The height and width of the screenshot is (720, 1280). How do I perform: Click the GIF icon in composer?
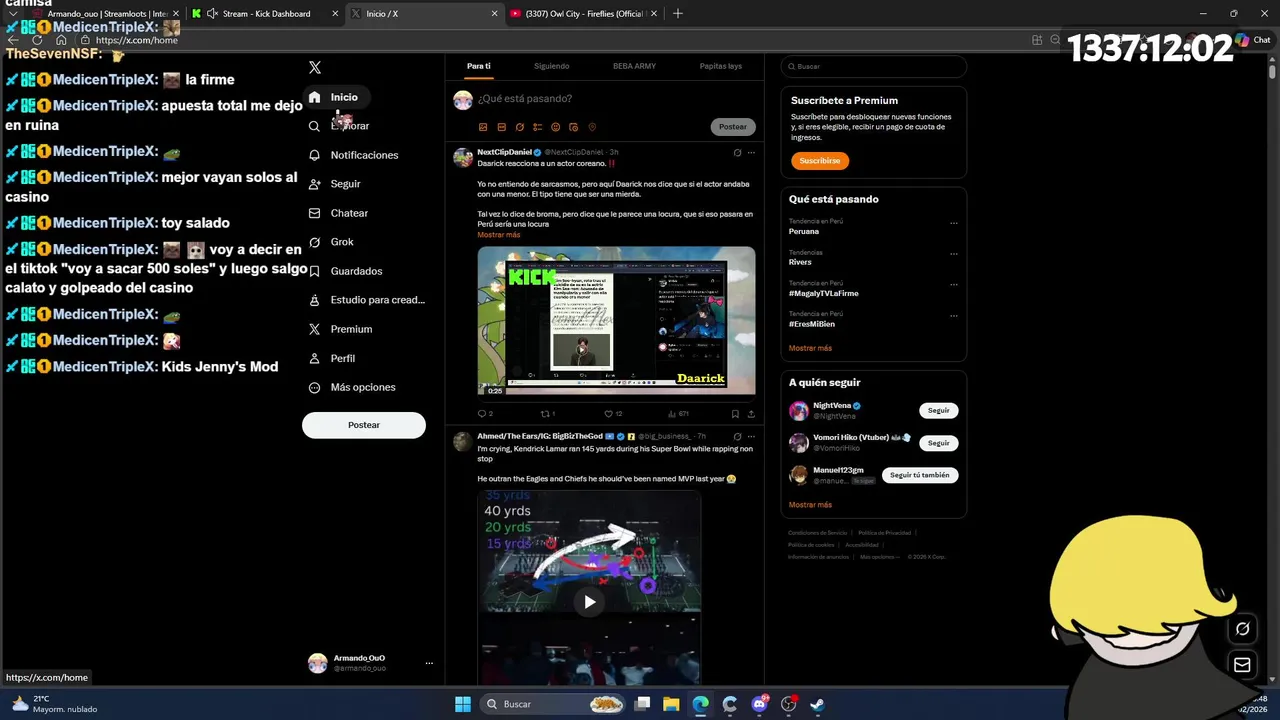[x=501, y=127]
